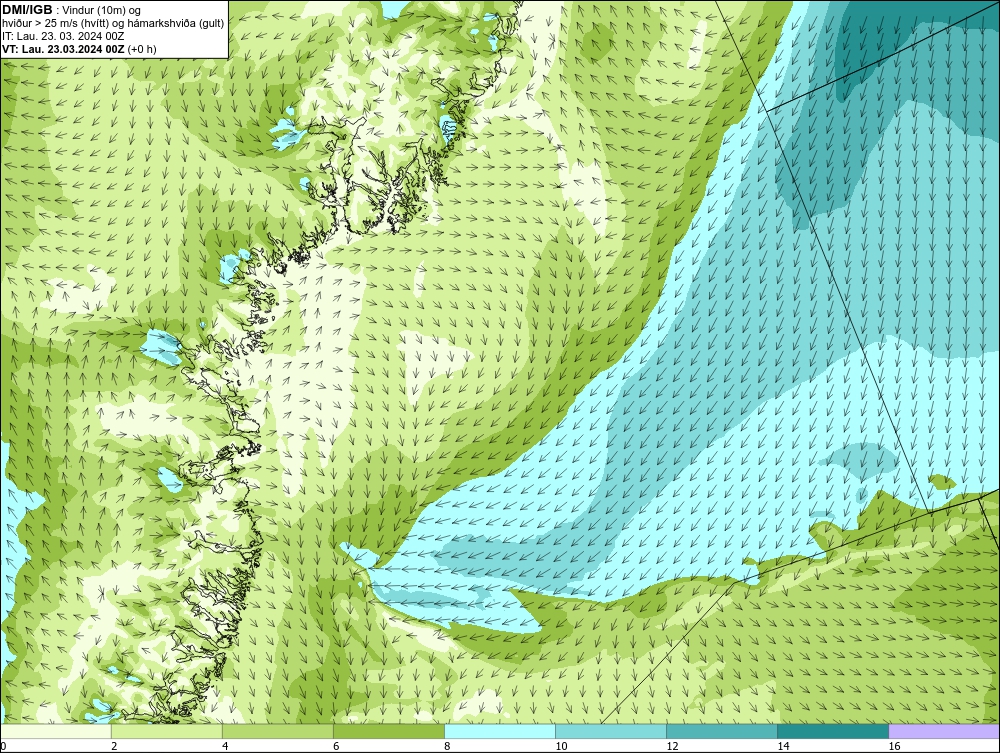
Task: Click the 'hviður > 25 m/s' legend line
Action: pyautogui.click(x=113, y=23)
